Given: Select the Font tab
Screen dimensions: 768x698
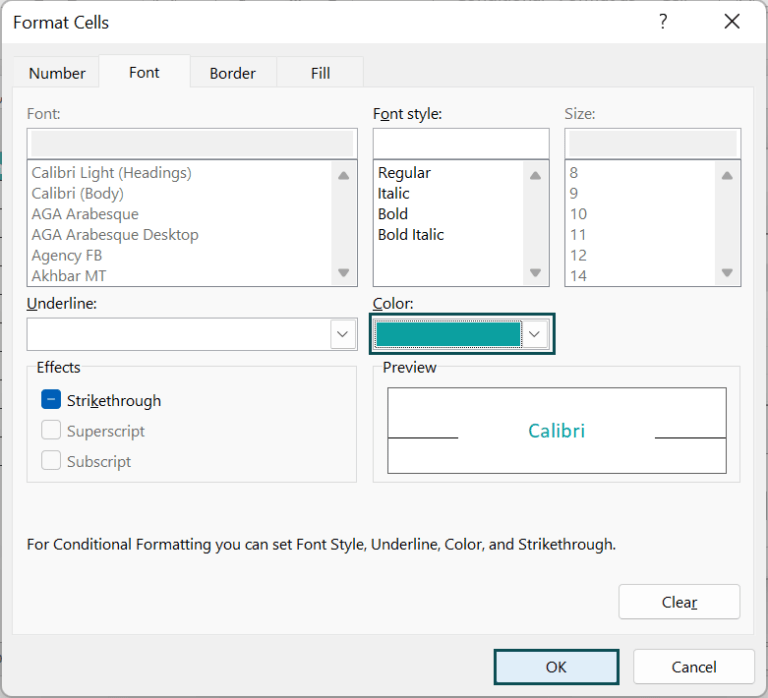Looking at the screenshot, I should [144, 72].
